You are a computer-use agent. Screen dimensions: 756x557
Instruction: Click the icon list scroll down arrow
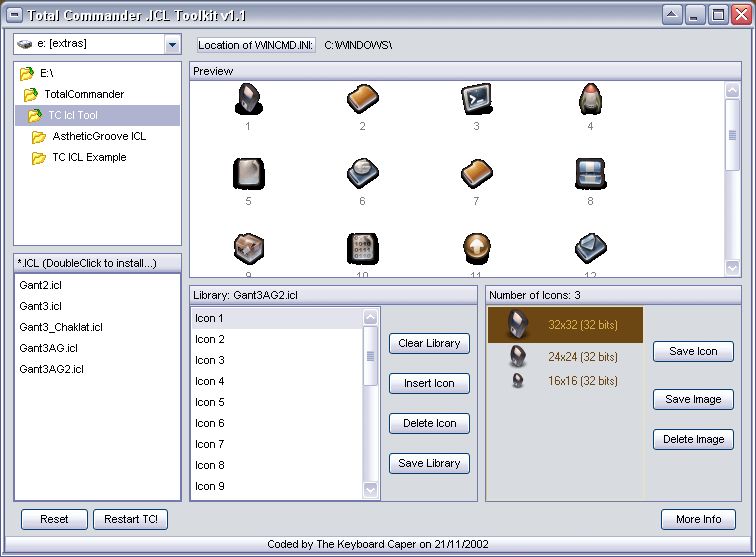tap(370, 490)
